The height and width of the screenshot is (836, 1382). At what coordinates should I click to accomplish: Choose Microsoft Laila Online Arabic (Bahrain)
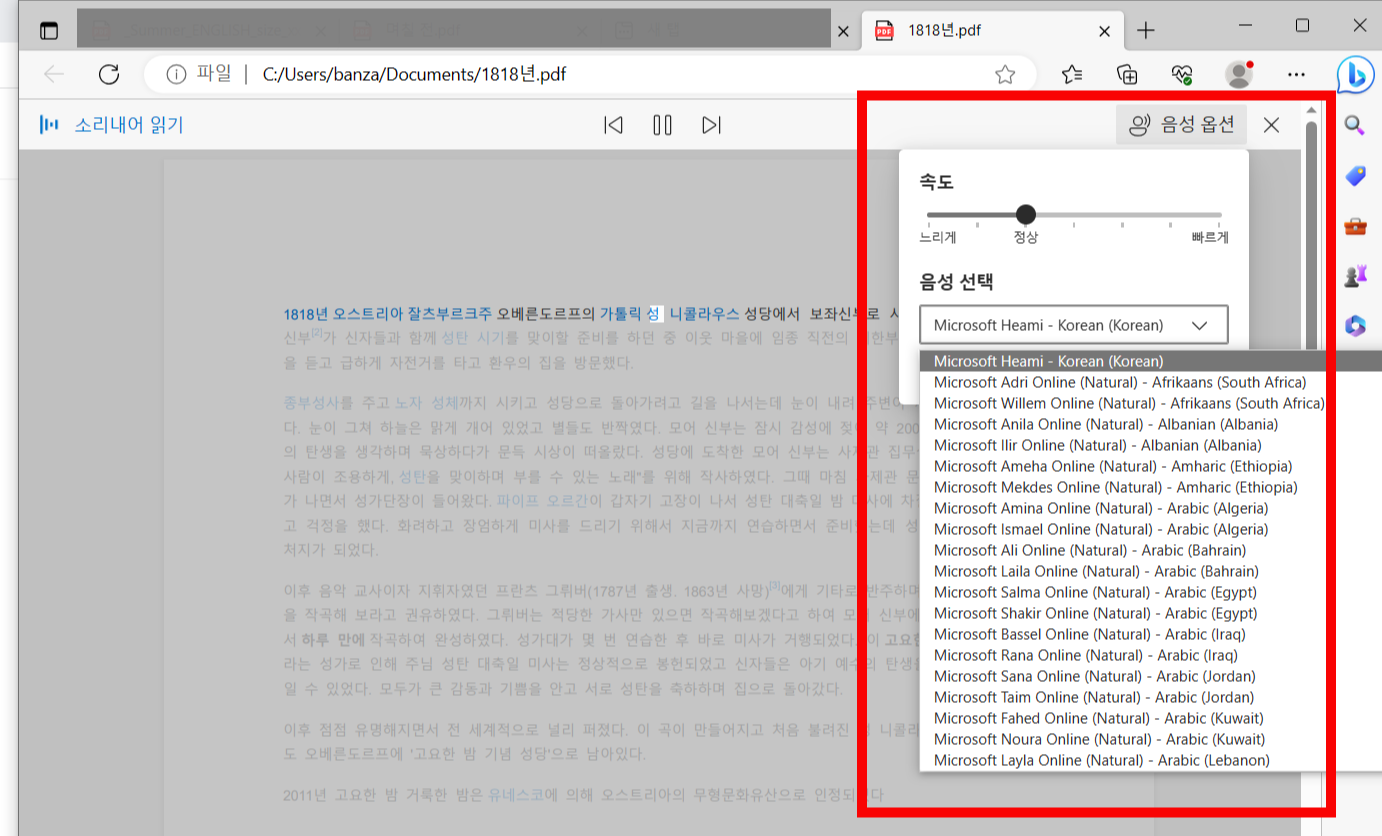click(x=1150, y=571)
